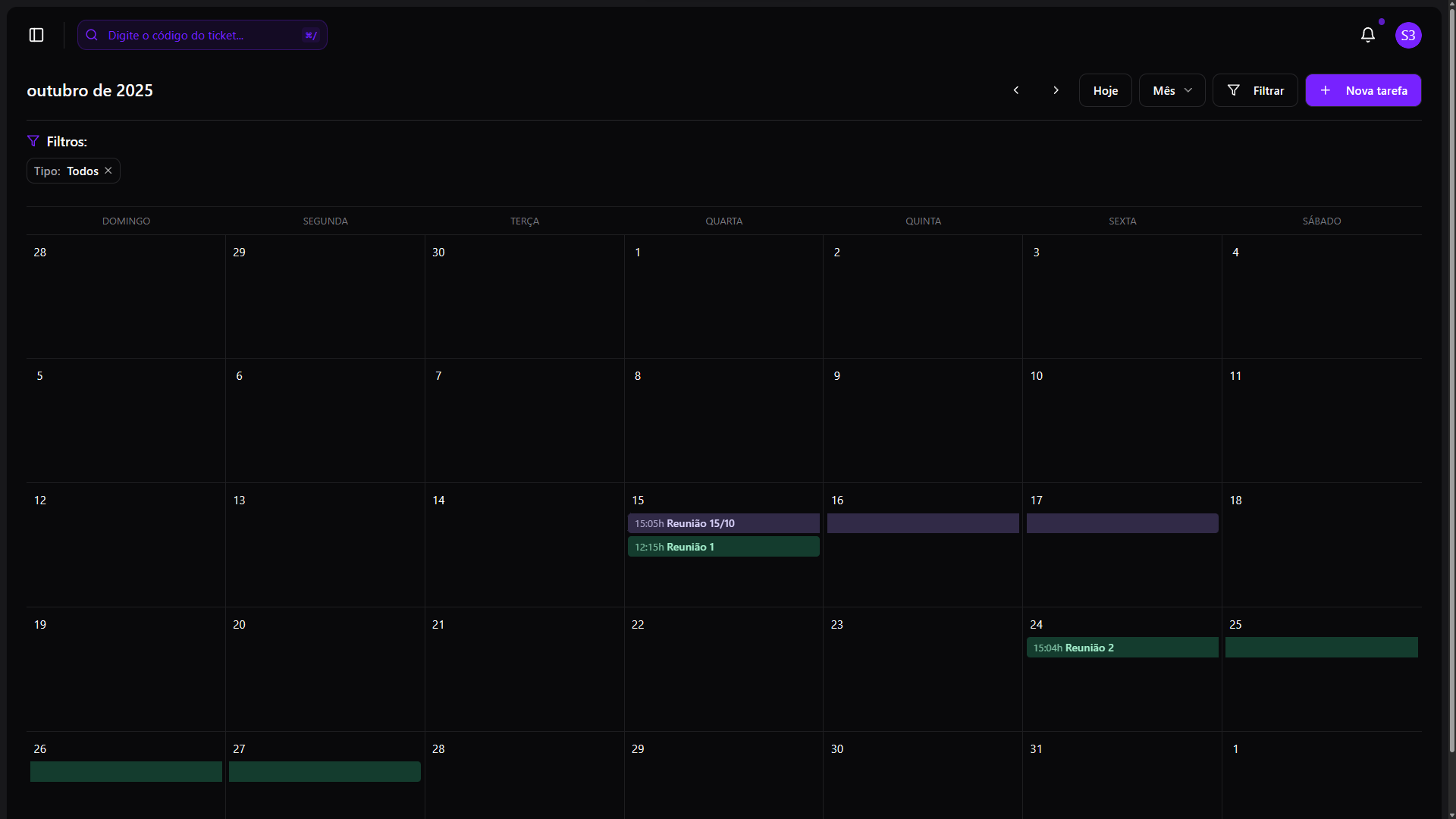Click the search magnifier icon
Image resolution: width=1456 pixels, height=819 pixels.
(x=92, y=35)
